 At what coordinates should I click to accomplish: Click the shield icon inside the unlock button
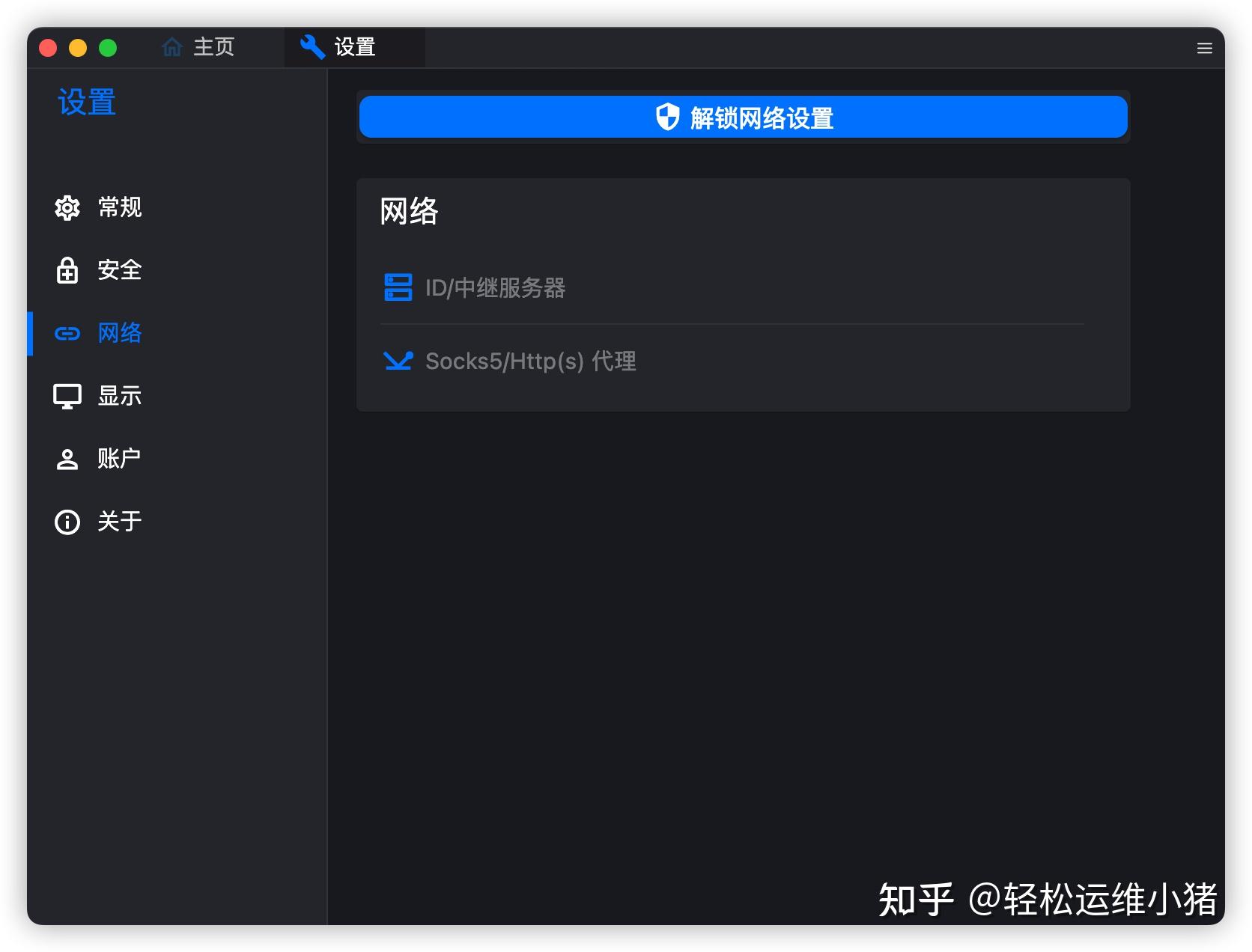point(667,117)
